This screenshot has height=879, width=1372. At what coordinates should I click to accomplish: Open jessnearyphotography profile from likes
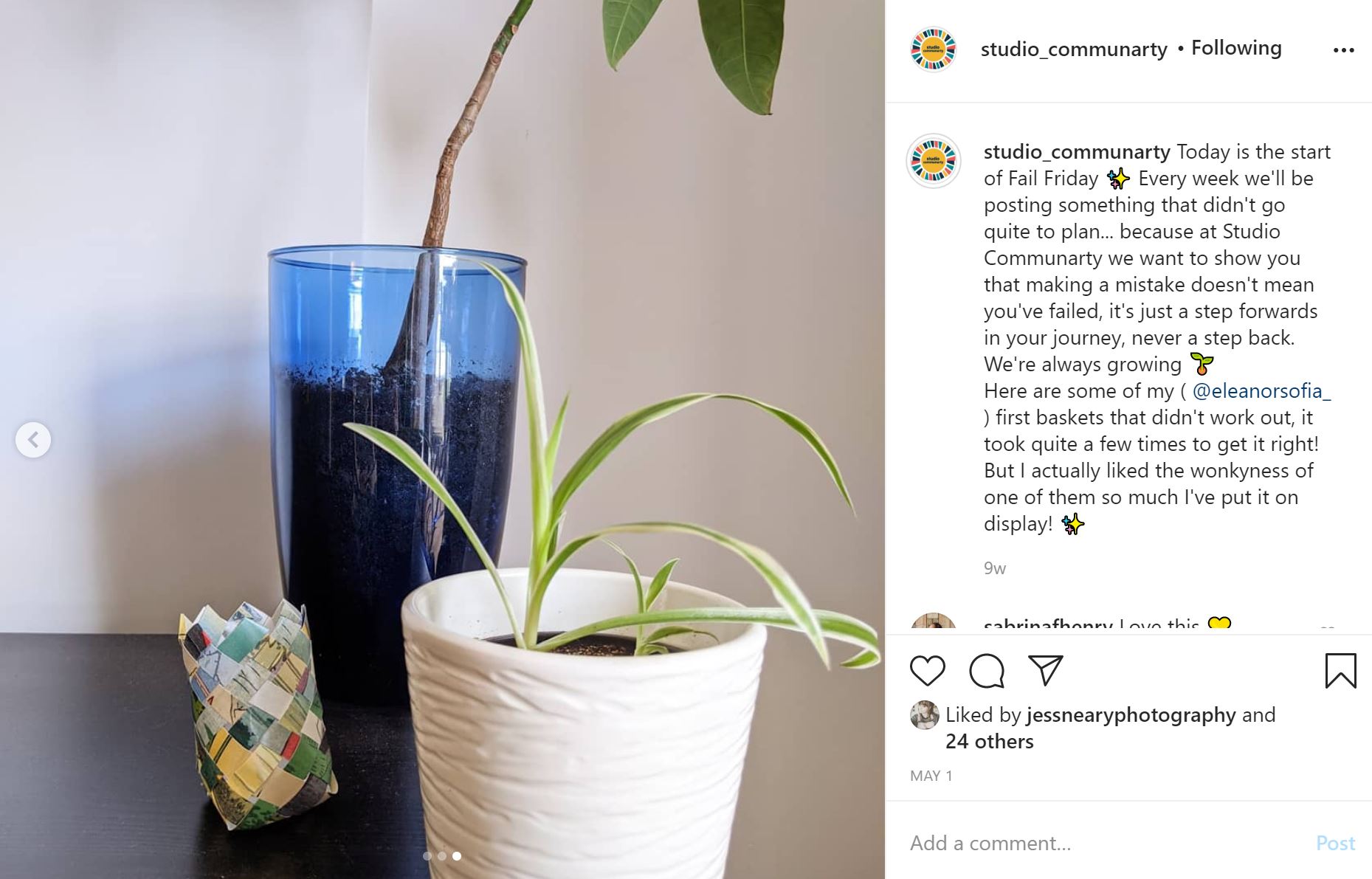pos(1131,714)
